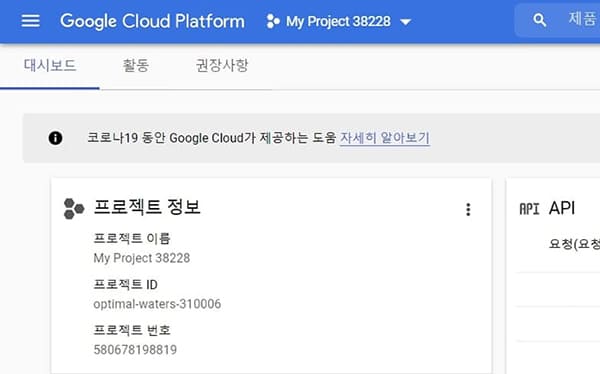Open the hamburger navigation menu
This screenshot has height=374, width=600.
[31, 21]
